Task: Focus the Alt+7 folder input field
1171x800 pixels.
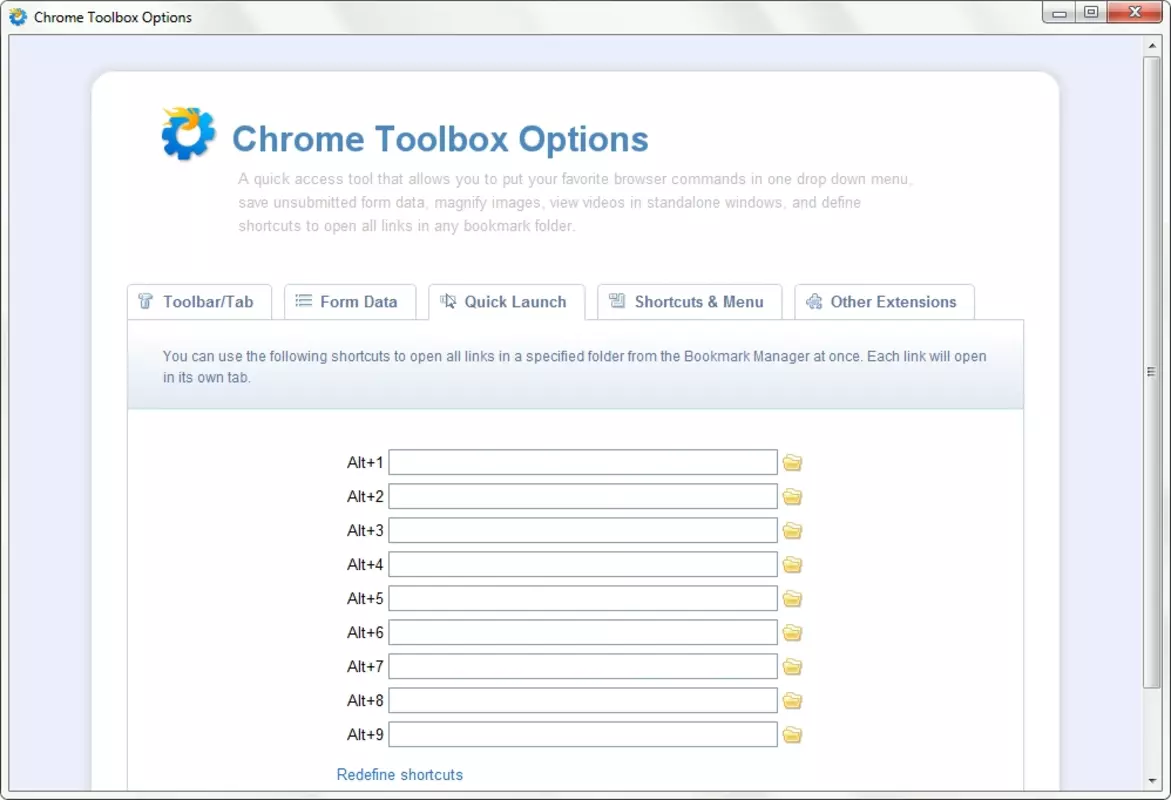Action: pos(583,666)
